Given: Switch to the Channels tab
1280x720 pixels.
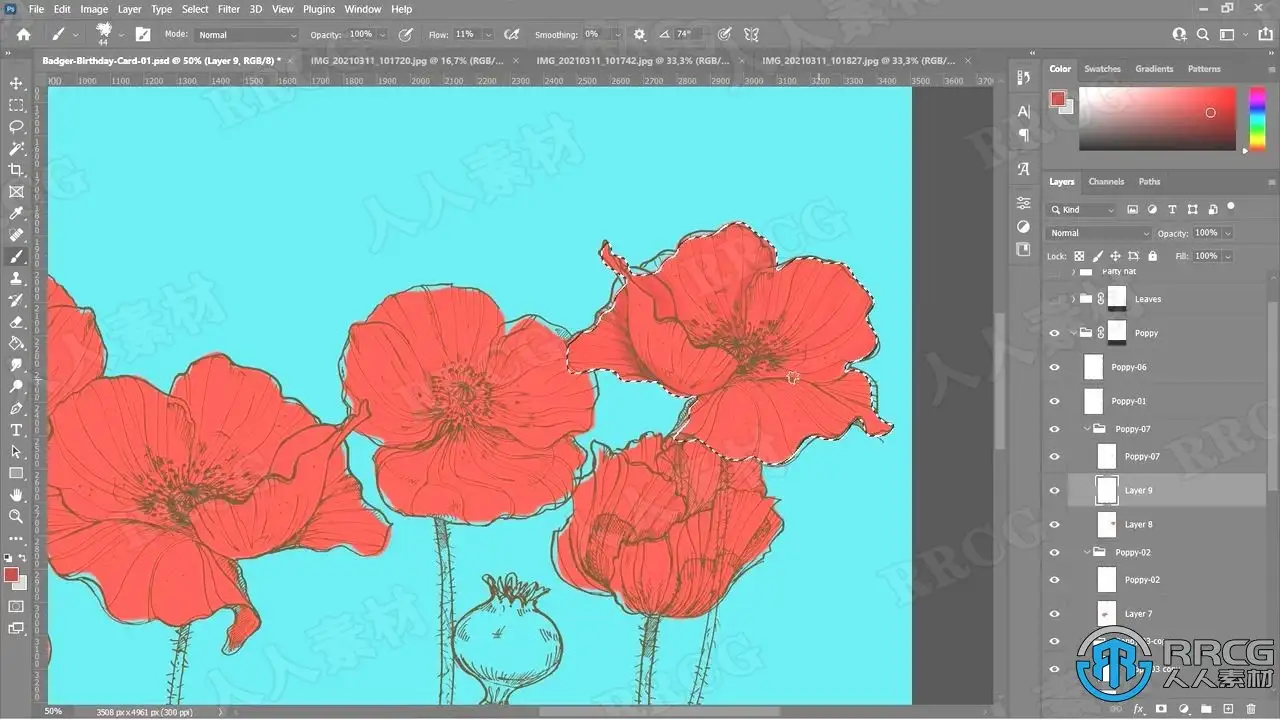Looking at the screenshot, I should point(1106,182).
